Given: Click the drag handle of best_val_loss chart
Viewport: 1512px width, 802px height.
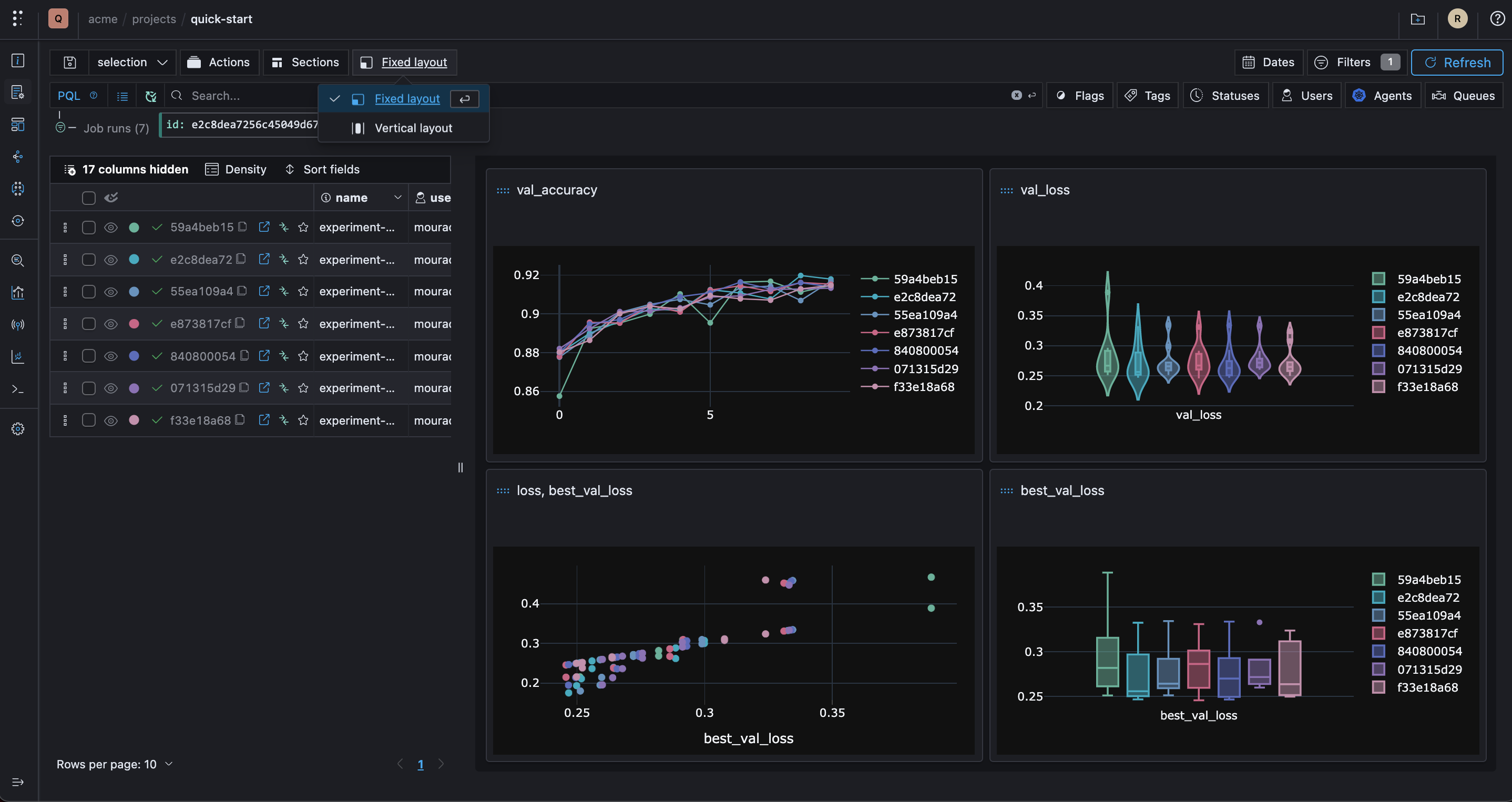Looking at the screenshot, I should [x=1006, y=491].
